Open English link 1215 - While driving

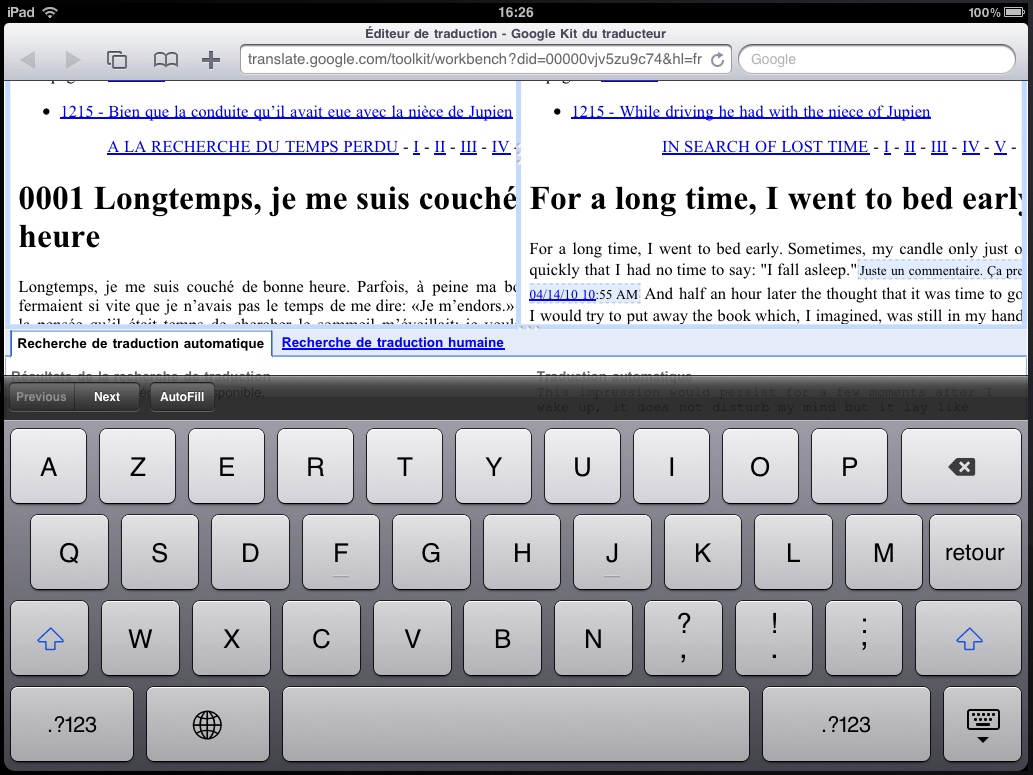[750, 112]
